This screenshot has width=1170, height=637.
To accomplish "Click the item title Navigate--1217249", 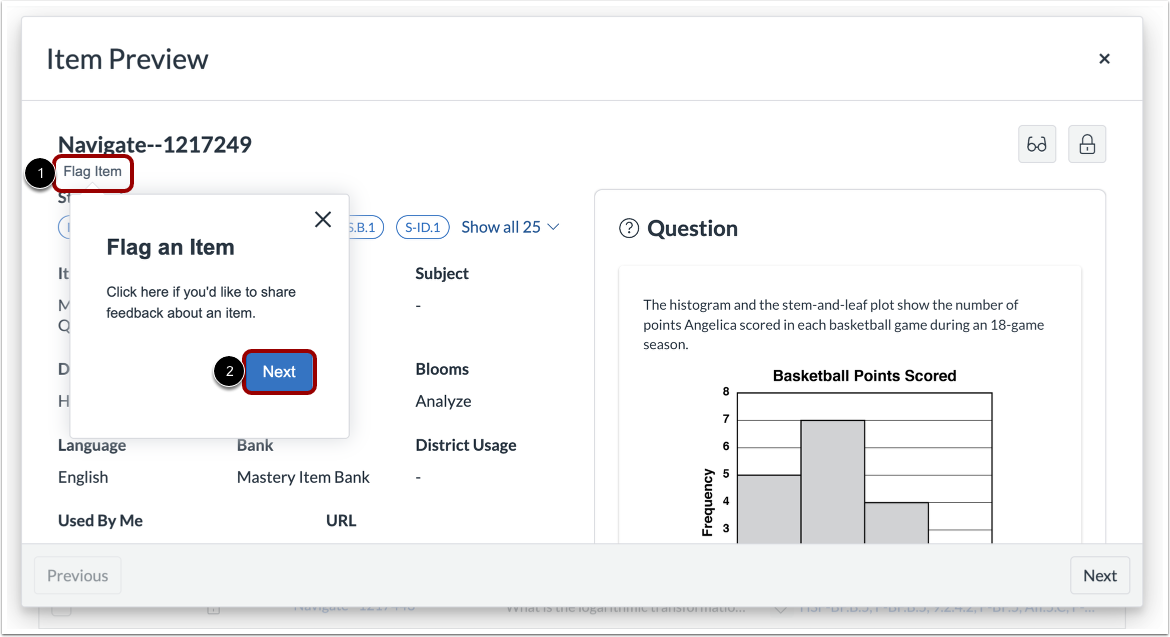I will (x=155, y=144).
